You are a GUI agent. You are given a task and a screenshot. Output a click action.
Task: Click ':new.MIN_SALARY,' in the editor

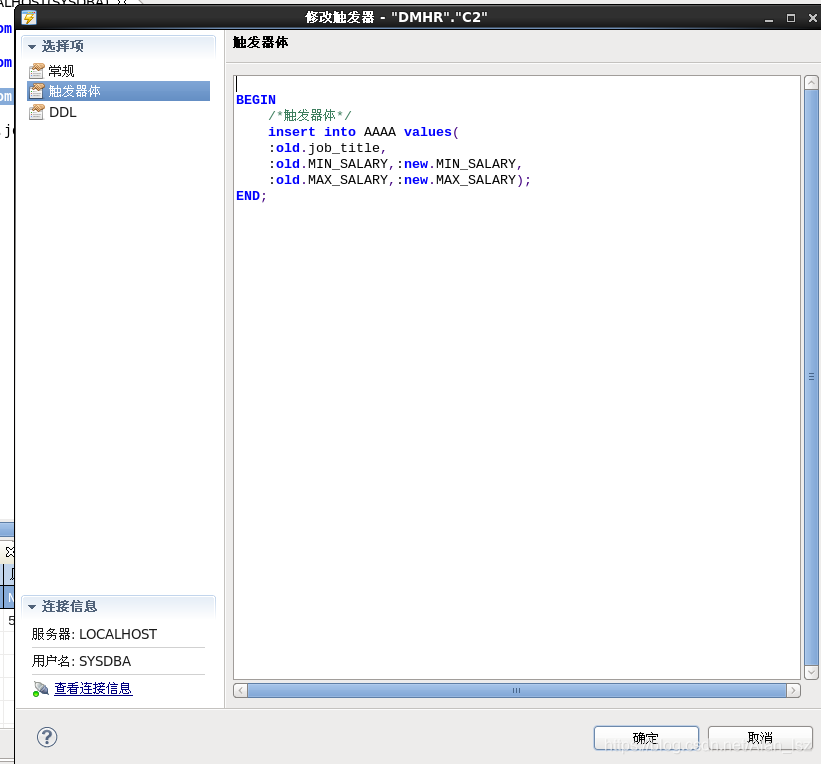(459, 164)
